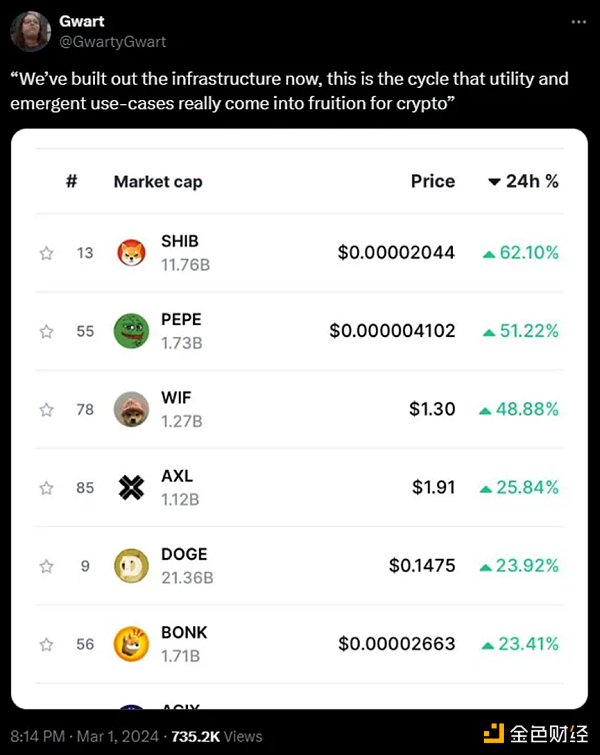
Task: Sort the table by Price header
Action: point(432,182)
